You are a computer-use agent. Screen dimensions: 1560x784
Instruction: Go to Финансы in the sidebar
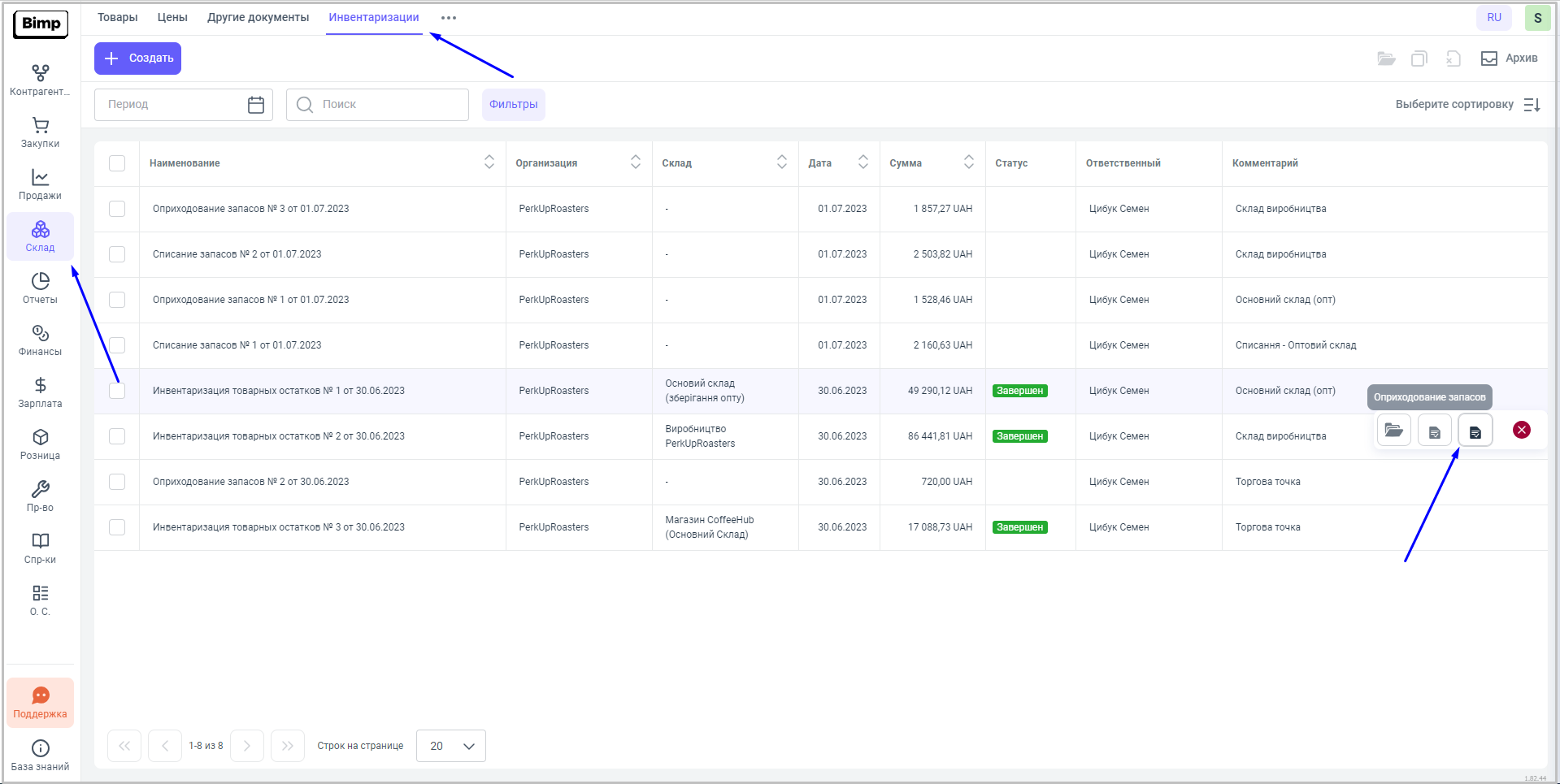[40, 340]
